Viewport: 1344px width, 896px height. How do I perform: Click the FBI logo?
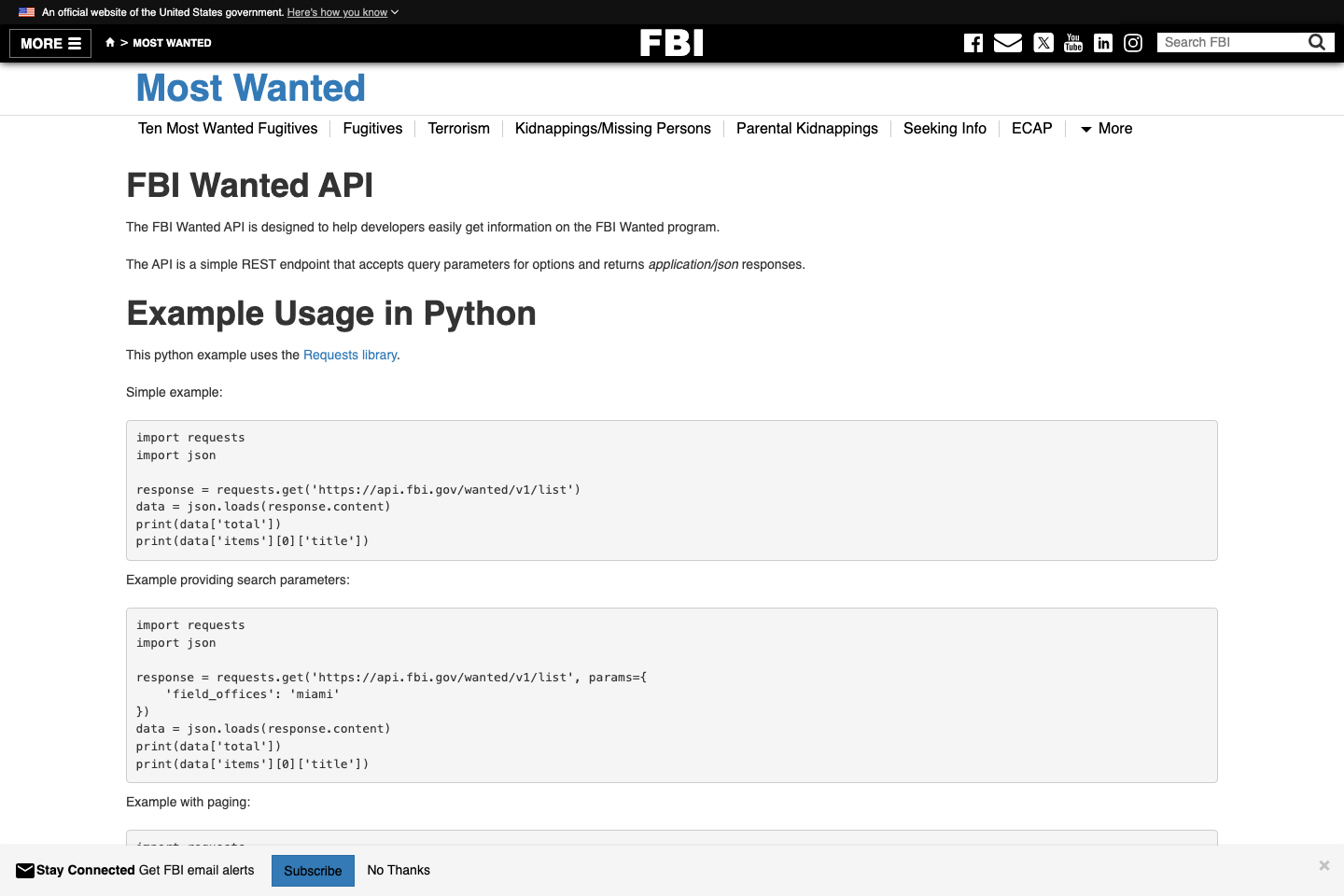click(672, 43)
